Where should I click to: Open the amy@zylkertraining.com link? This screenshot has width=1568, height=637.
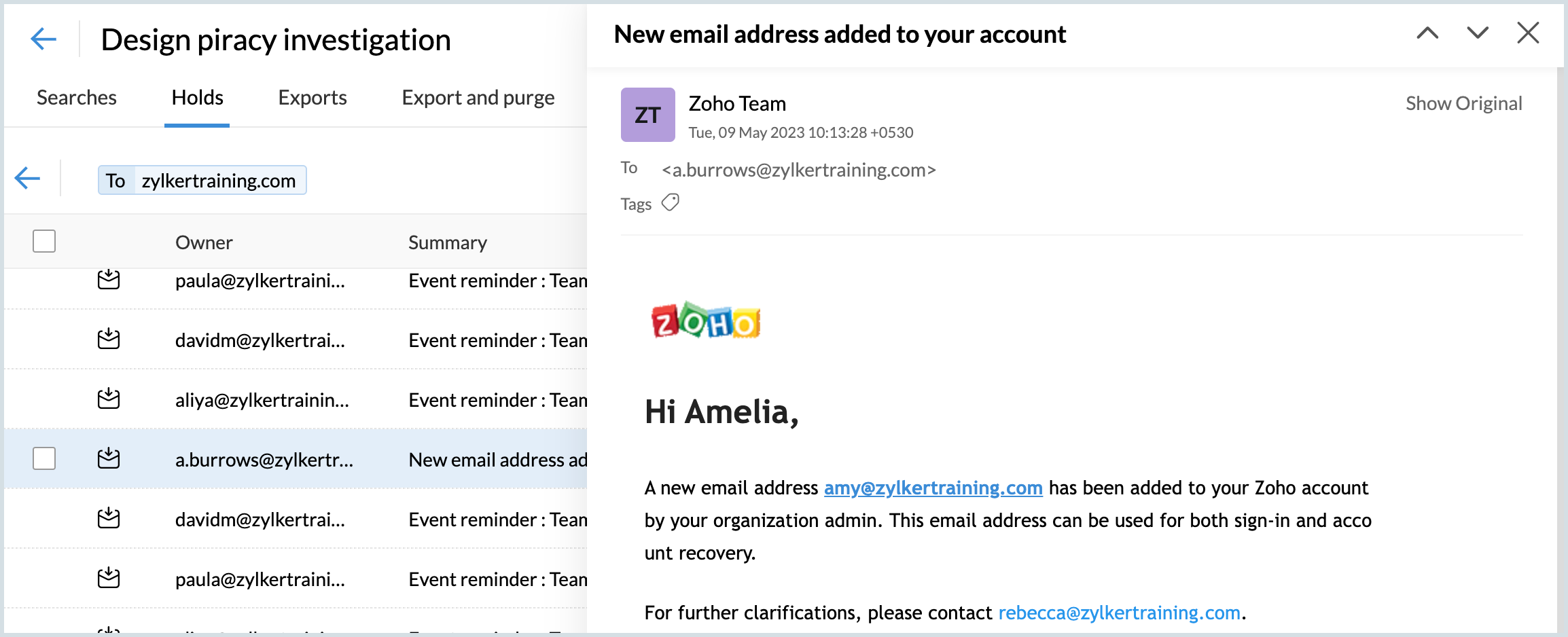933,488
